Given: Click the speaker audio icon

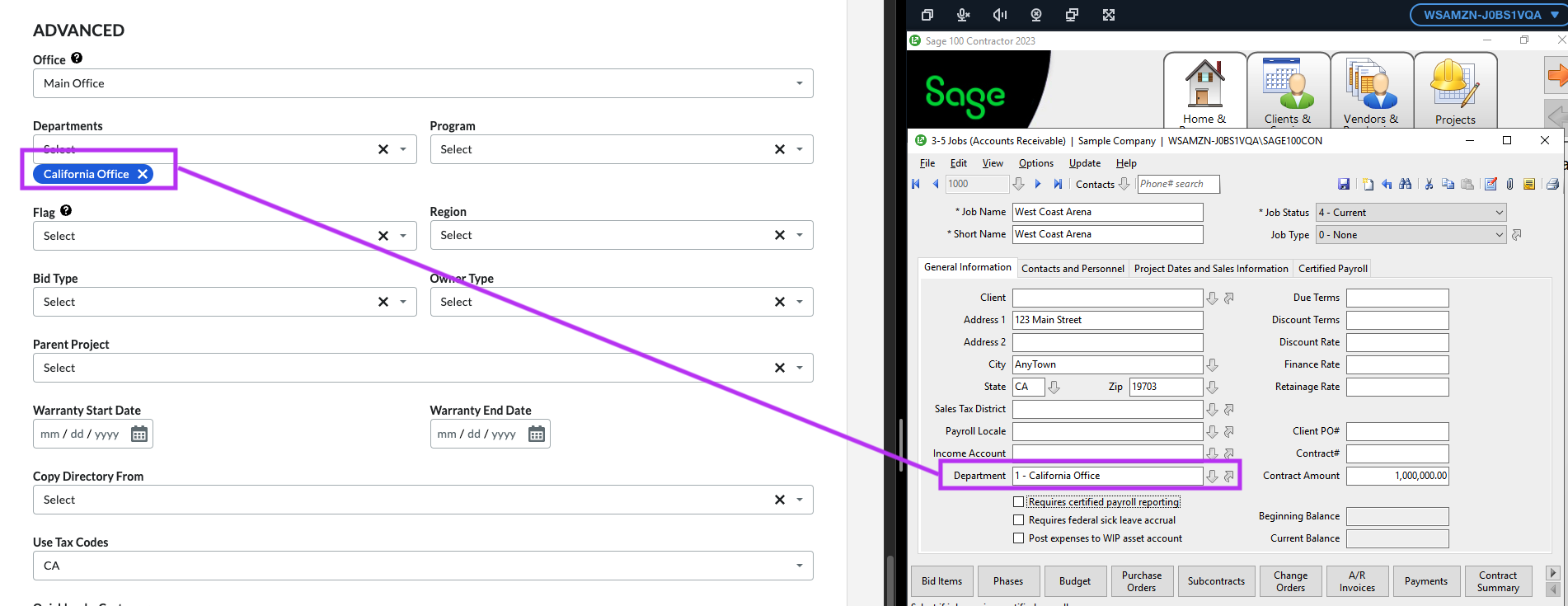Looking at the screenshot, I should click(1000, 15).
